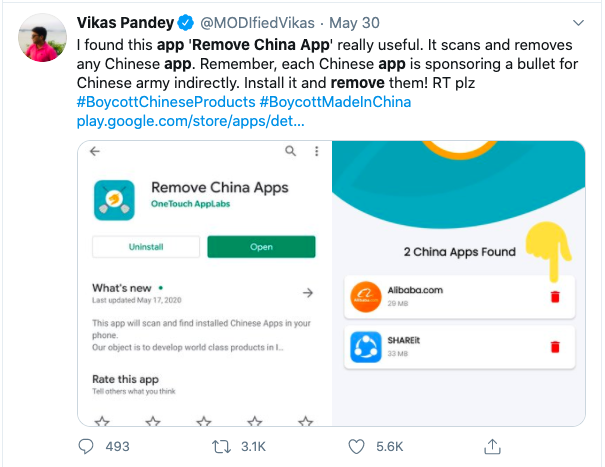Delete Alibaba.com using the red trash icon

pyautogui.click(x=556, y=296)
